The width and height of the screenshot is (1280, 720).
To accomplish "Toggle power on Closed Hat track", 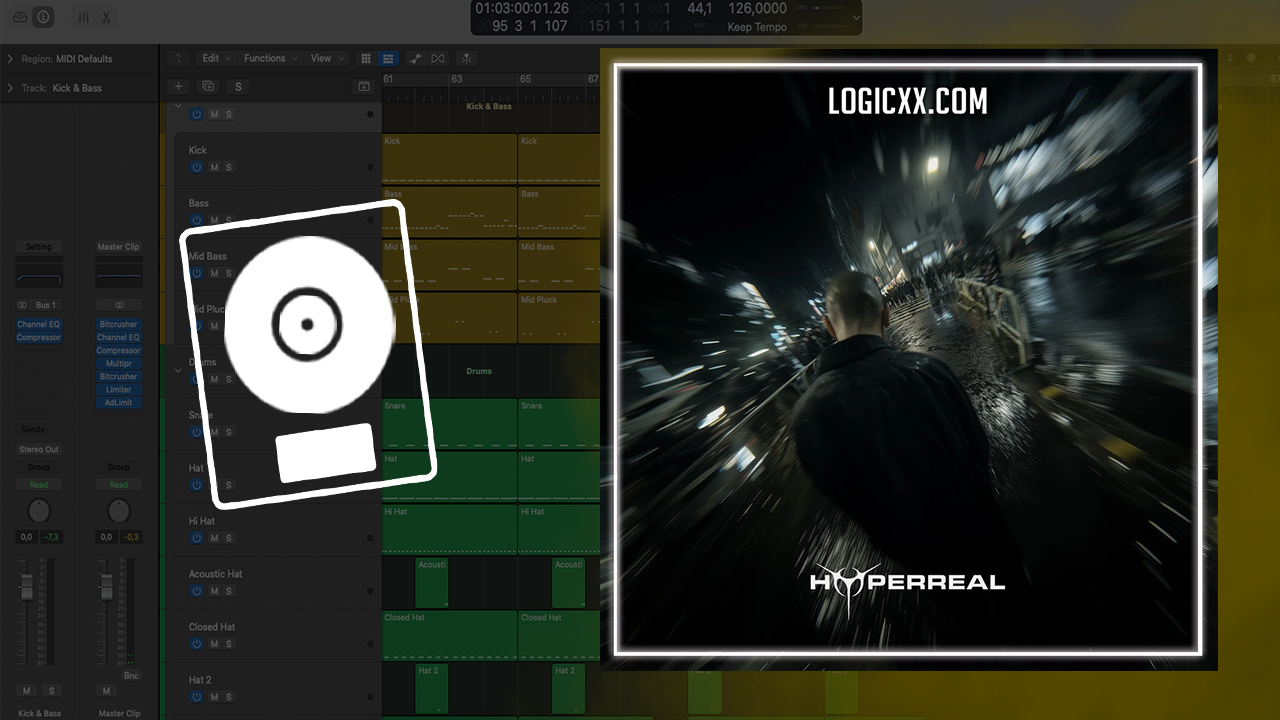I will pyautogui.click(x=197, y=644).
